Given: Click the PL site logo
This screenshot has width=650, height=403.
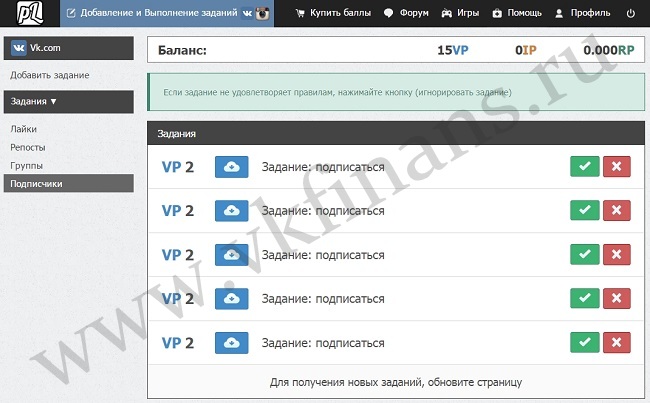Looking at the screenshot, I should [30, 13].
